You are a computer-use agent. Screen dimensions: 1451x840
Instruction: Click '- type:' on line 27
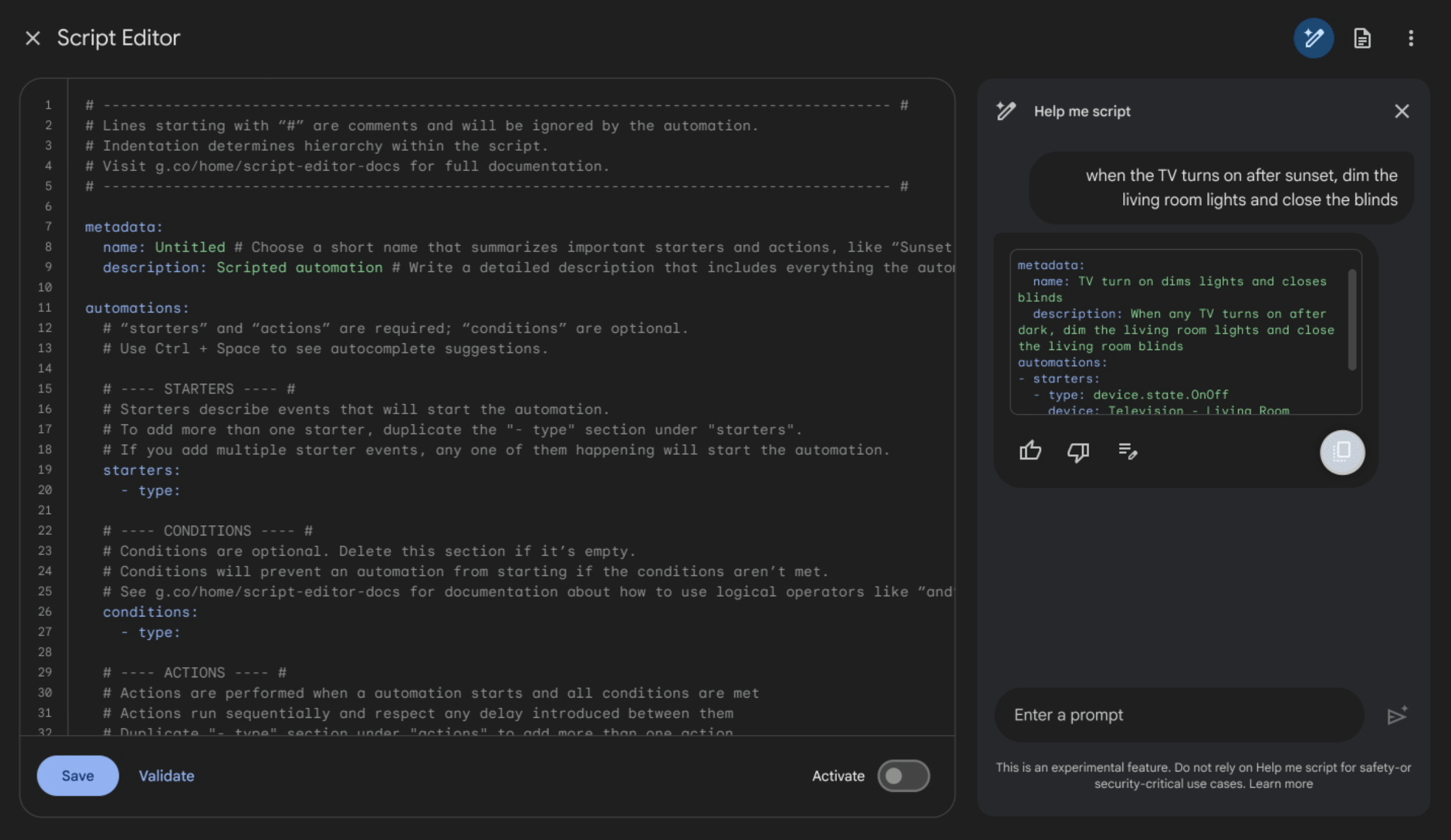[150, 633]
